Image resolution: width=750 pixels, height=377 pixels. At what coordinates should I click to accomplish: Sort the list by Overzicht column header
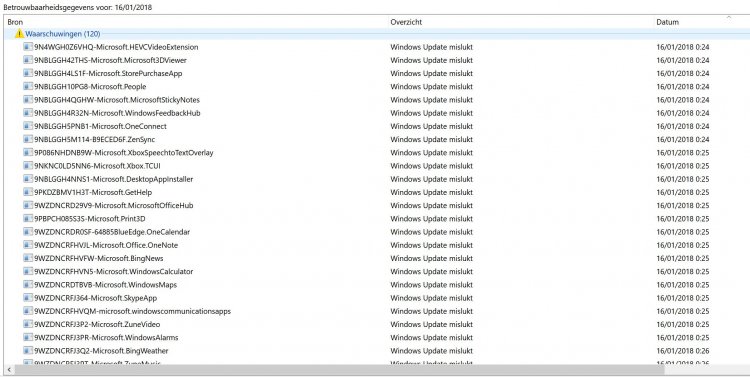click(x=521, y=22)
